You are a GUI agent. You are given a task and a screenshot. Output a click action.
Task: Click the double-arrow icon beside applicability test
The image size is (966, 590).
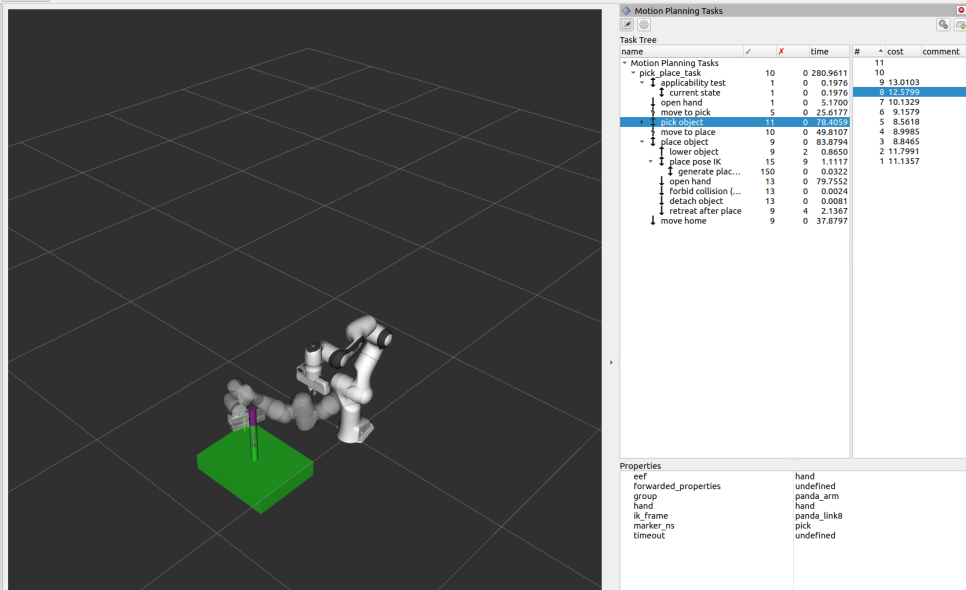[652, 83]
